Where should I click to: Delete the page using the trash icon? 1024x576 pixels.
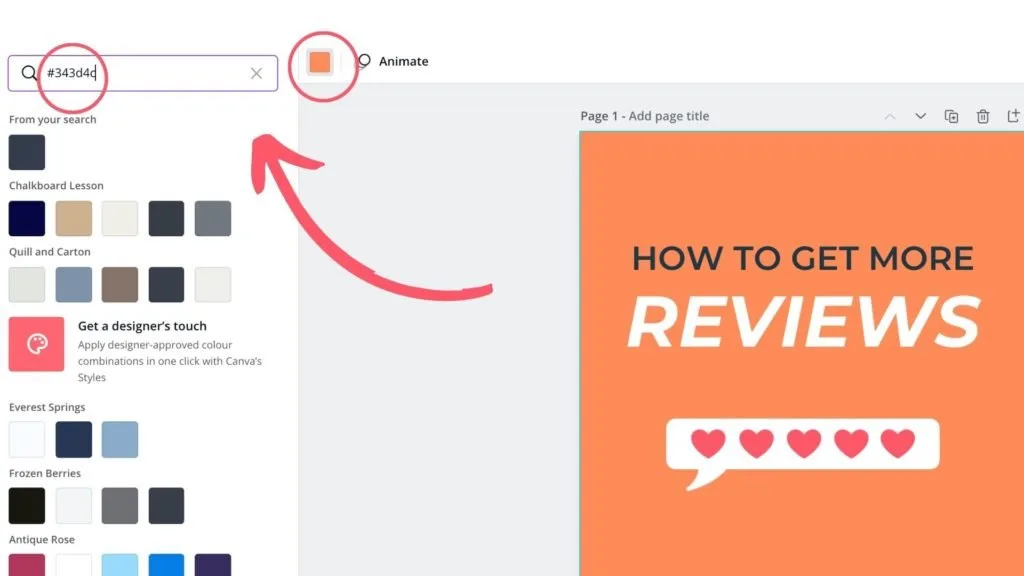(x=983, y=116)
